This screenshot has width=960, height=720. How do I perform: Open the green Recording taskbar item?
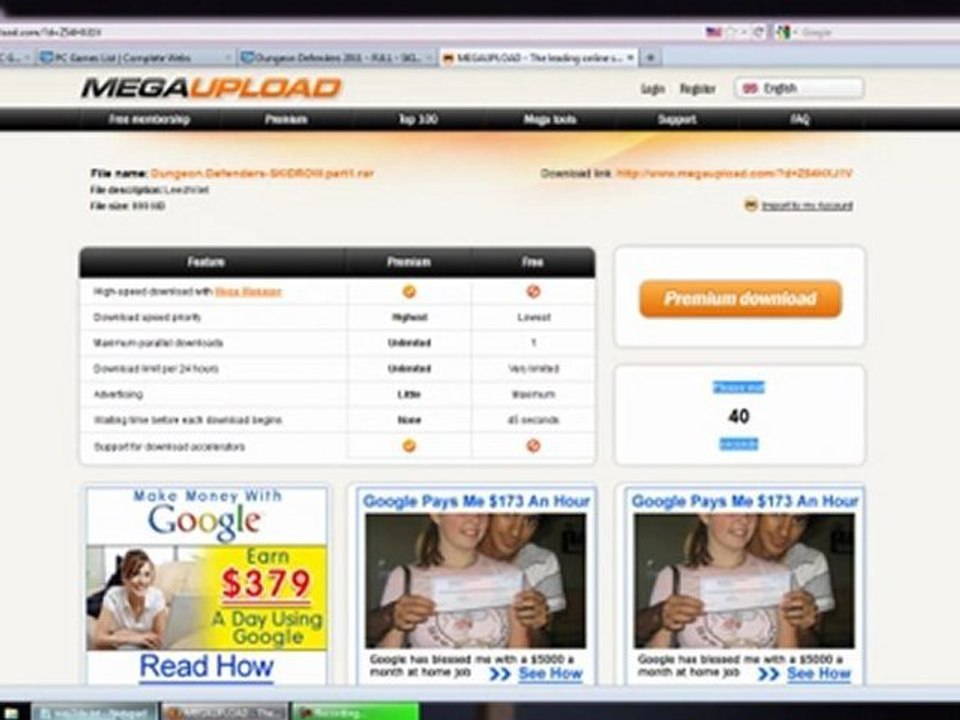tap(356, 712)
